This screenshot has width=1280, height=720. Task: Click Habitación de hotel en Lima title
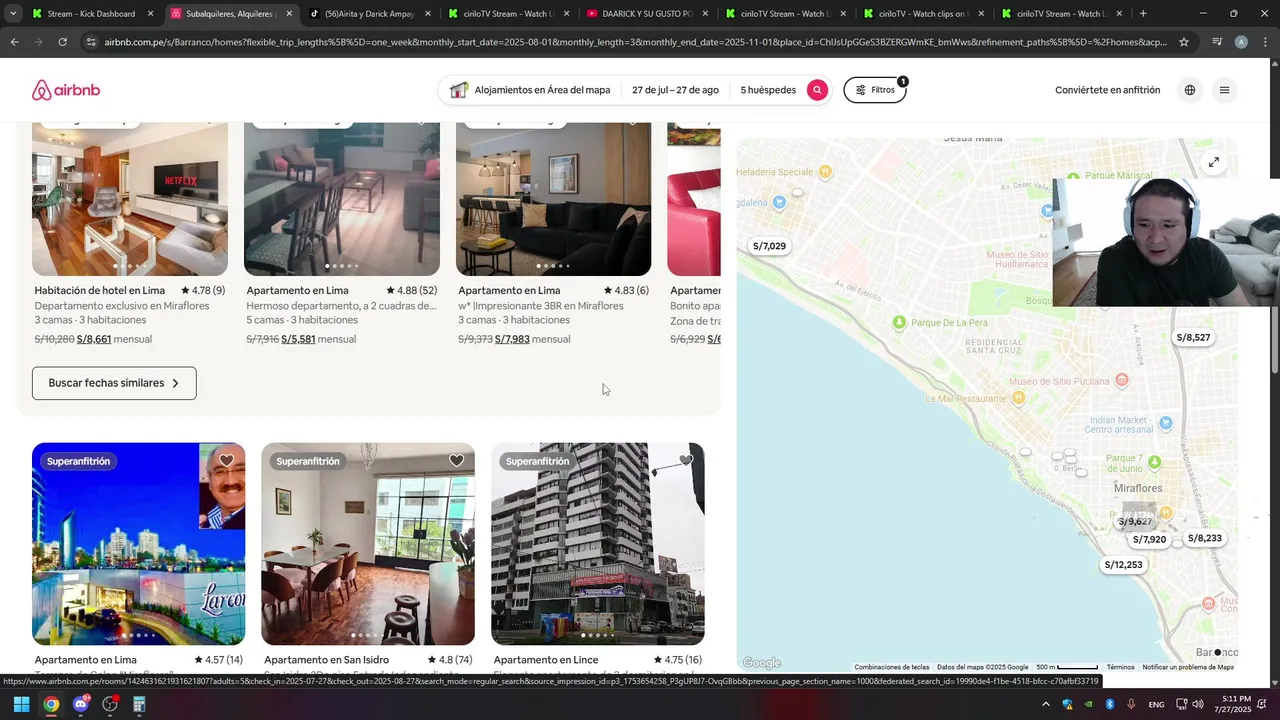coord(100,291)
